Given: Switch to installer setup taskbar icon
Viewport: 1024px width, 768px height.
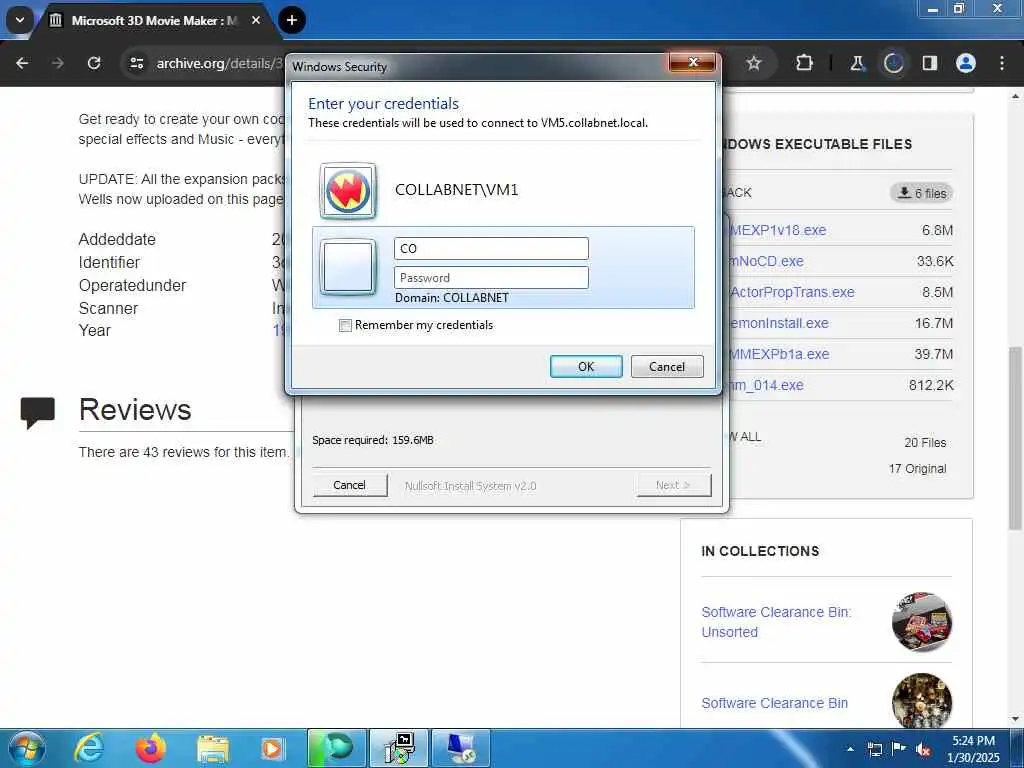Looking at the screenshot, I should click(x=399, y=748).
